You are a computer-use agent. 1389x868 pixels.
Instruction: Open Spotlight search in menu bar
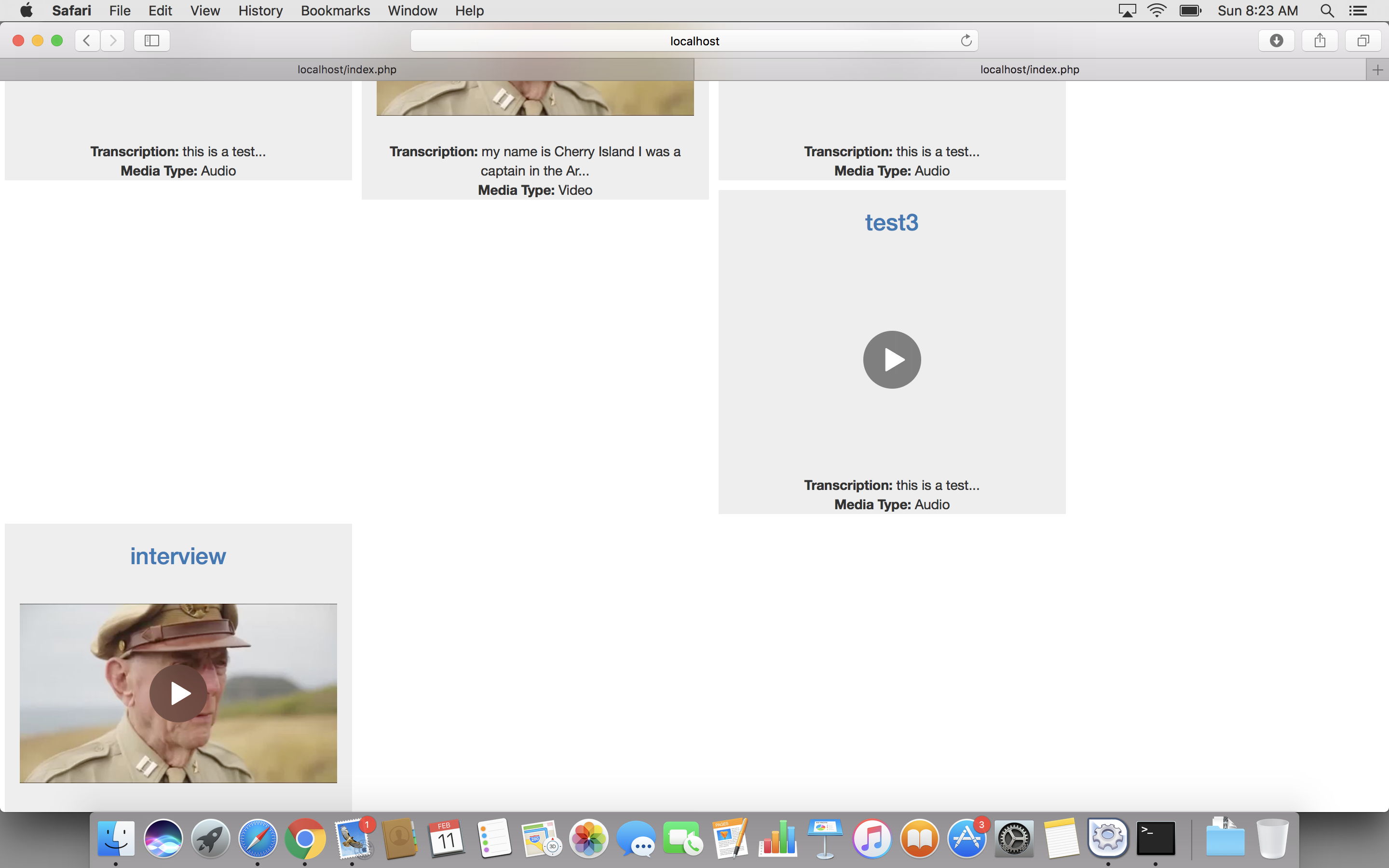coord(1326,10)
